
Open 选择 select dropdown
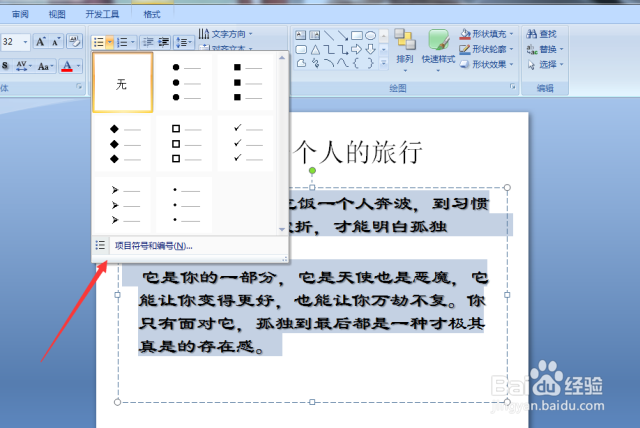point(545,64)
